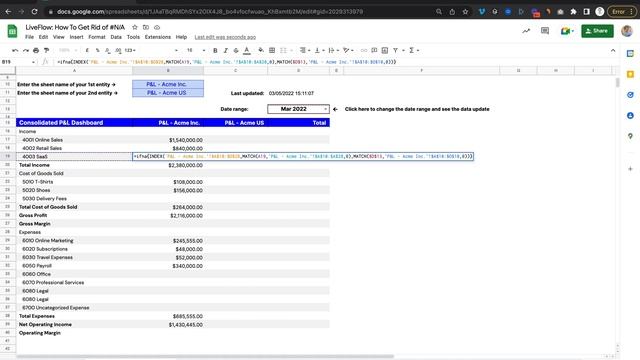Viewport: 640px width, 360px height.
Task: Open Contacts in the side panel
Action: 630,116
